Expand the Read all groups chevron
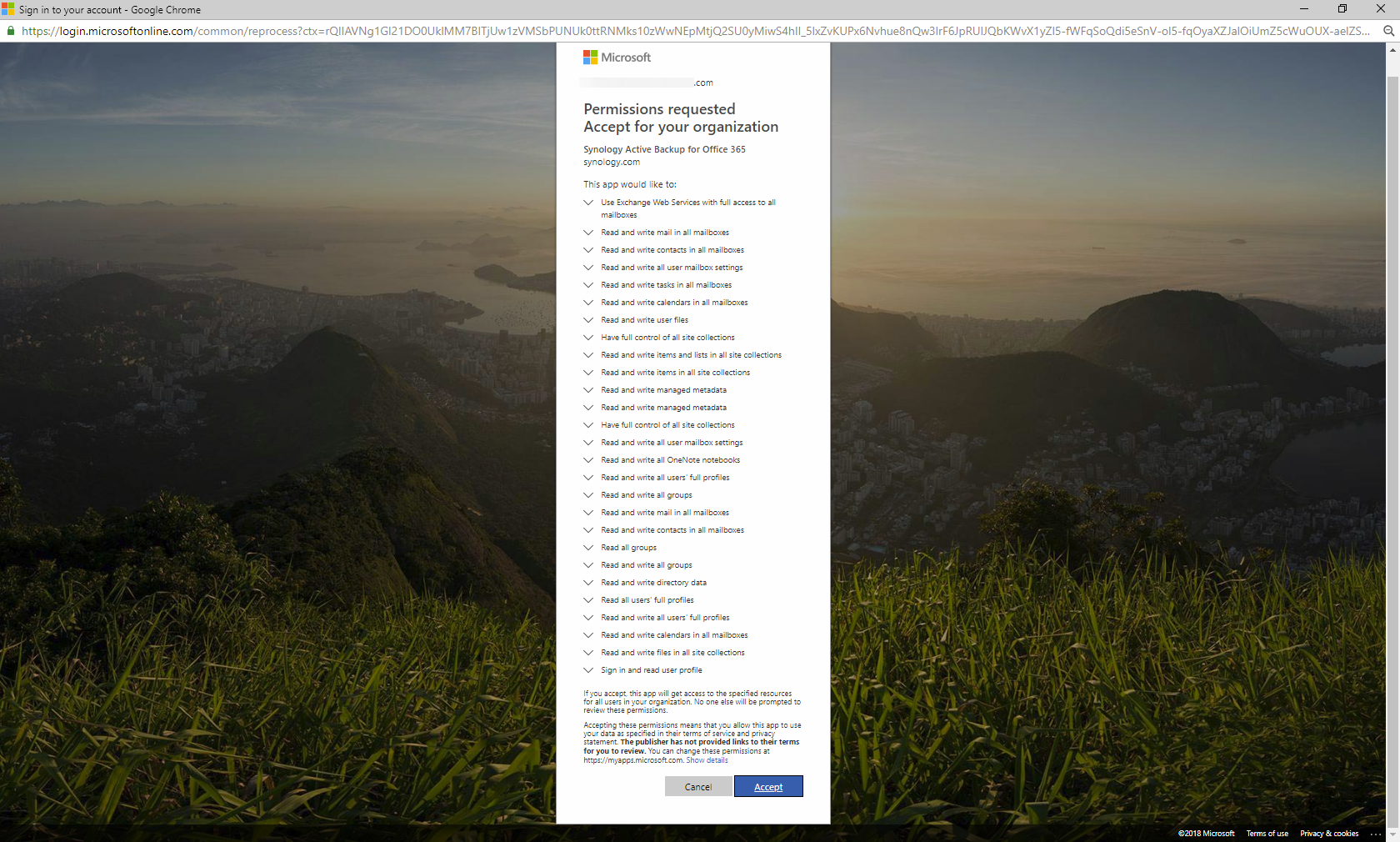Image resolution: width=1400 pixels, height=842 pixels. pyautogui.click(x=588, y=548)
